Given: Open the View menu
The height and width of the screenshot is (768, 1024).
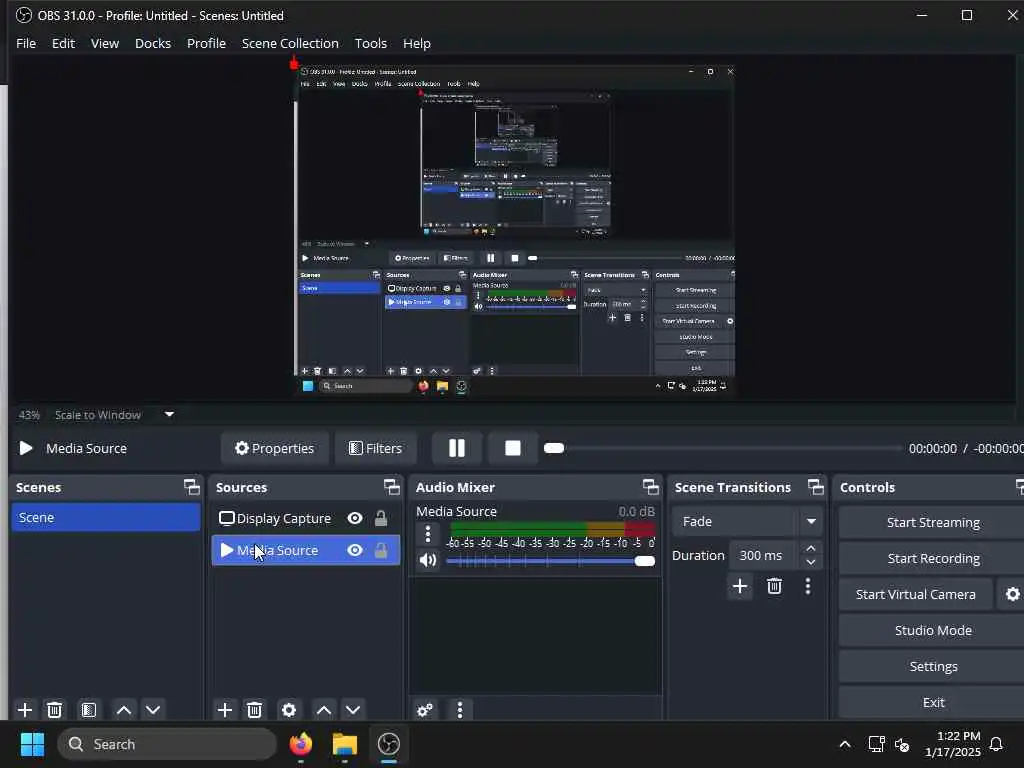Looking at the screenshot, I should point(104,43).
